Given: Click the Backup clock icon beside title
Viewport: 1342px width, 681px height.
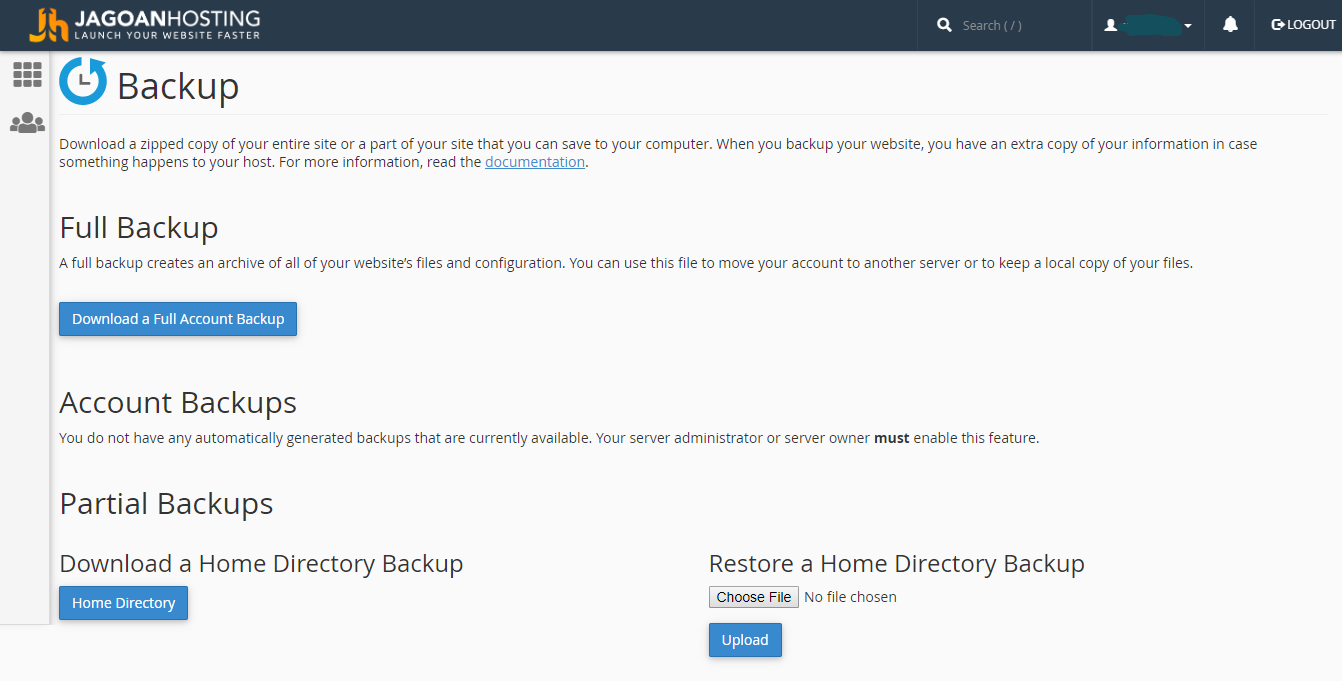Looking at the screenshot, I should tap(83, 81).
